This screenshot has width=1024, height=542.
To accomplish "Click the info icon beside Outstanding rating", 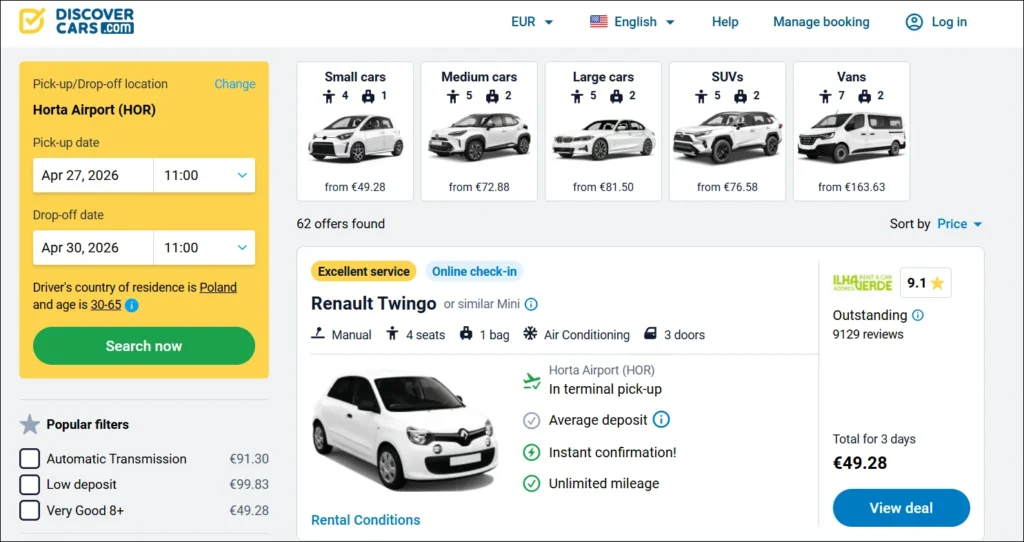I will coord(918,315).
